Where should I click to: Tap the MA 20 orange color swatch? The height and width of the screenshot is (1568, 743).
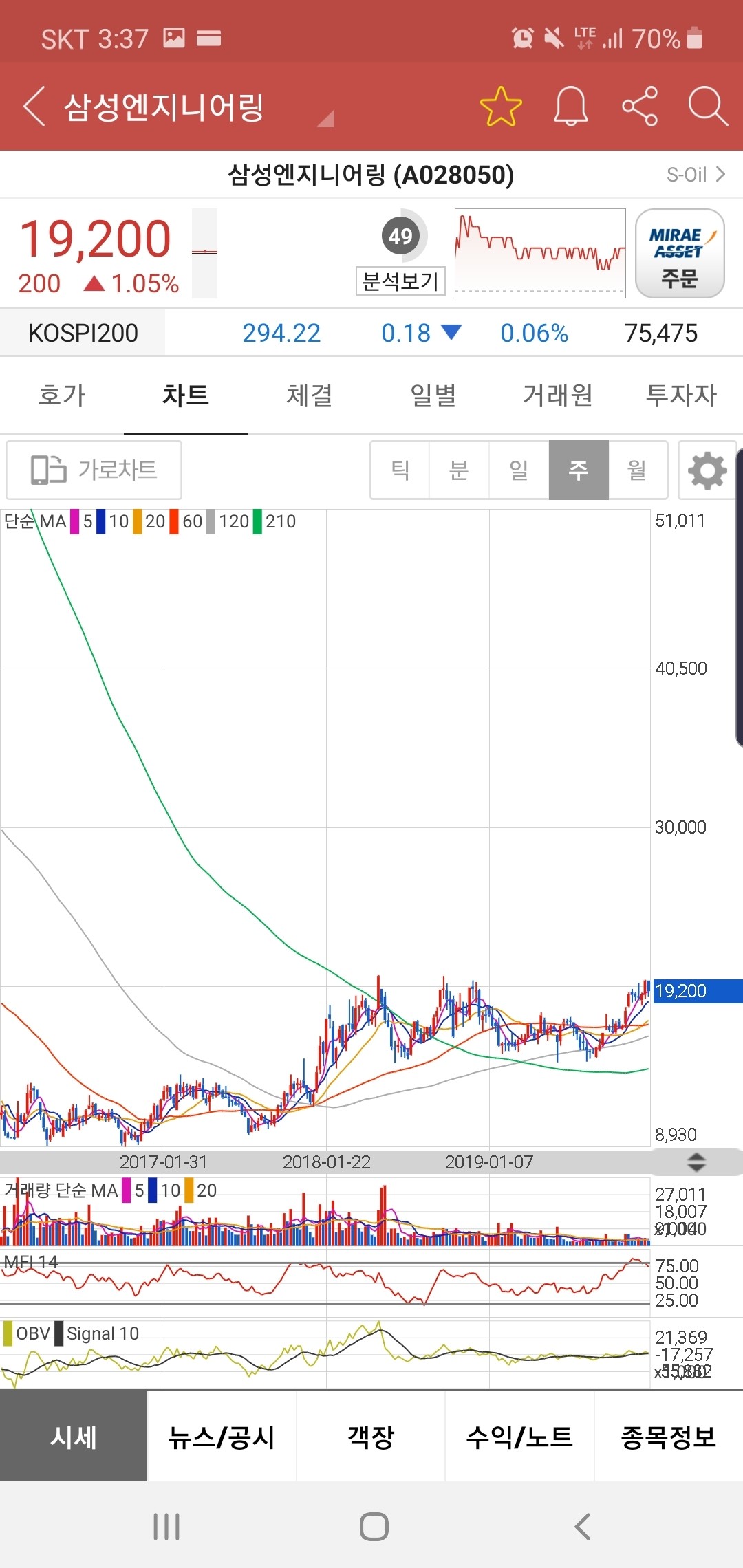point(138,521)
